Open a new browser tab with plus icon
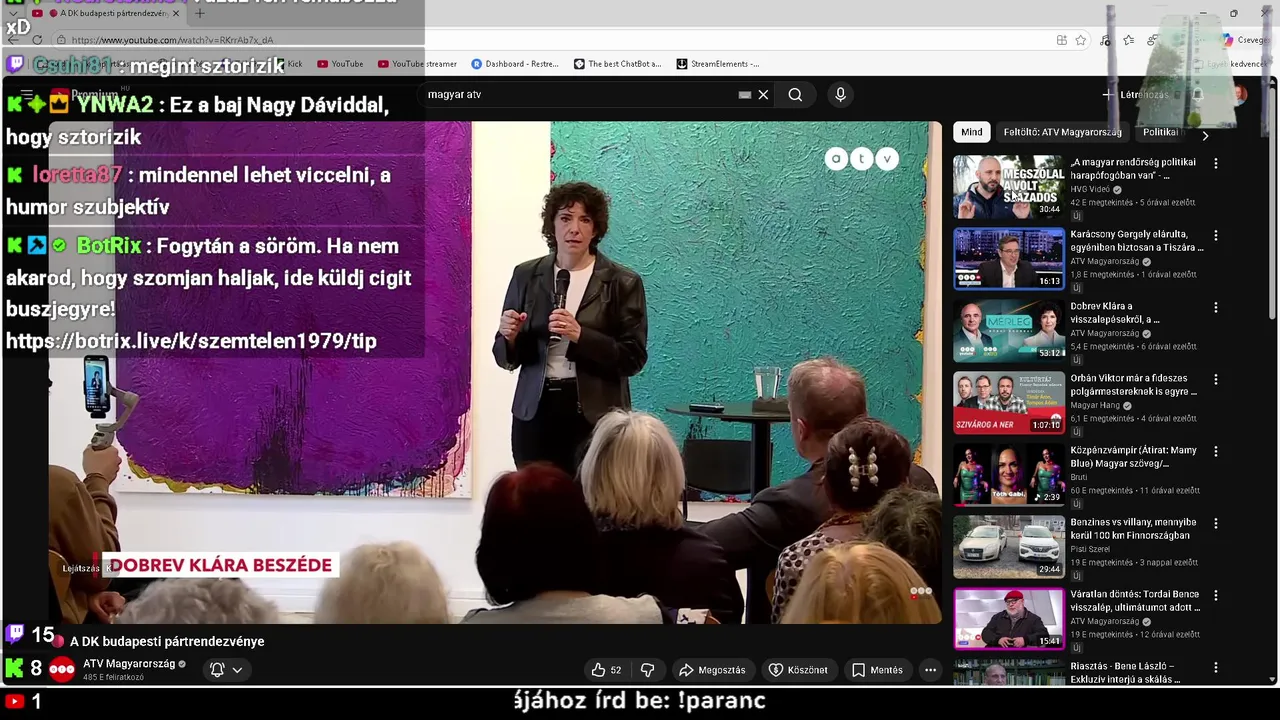Screen dimensions: 1280x720 (x=199, y=13)
